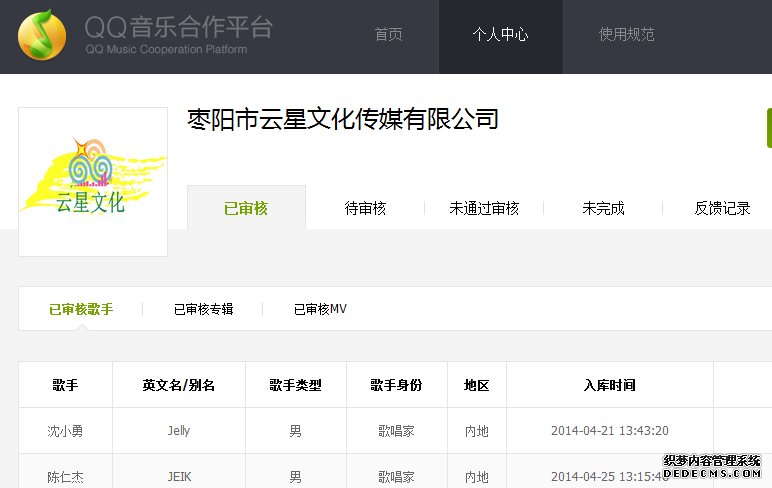Click the 云星文化 company logo thumbnail

click(x=93, y=181)
